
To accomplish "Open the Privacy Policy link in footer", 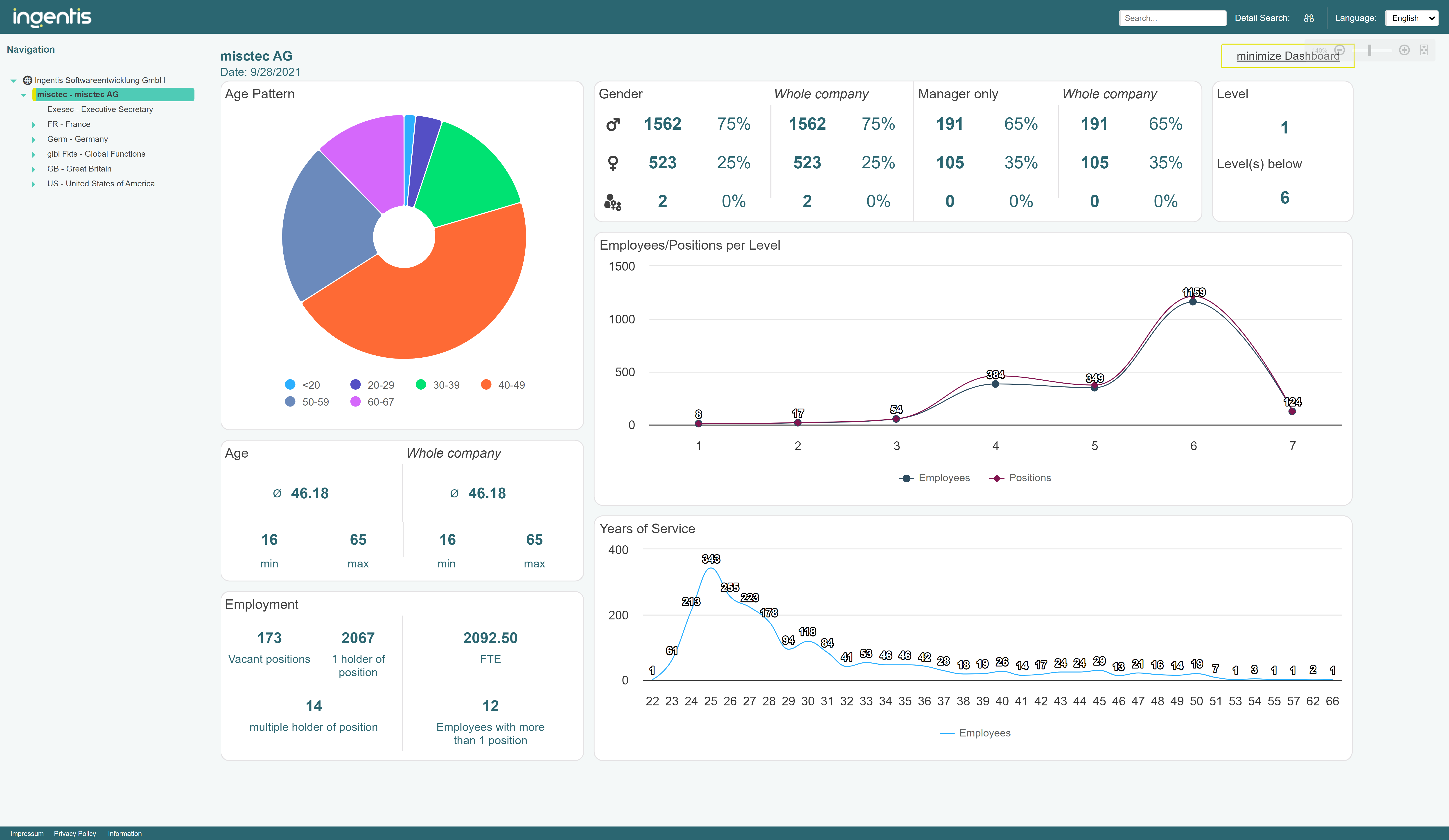I will pyautogui.click(x=74, y=833).
